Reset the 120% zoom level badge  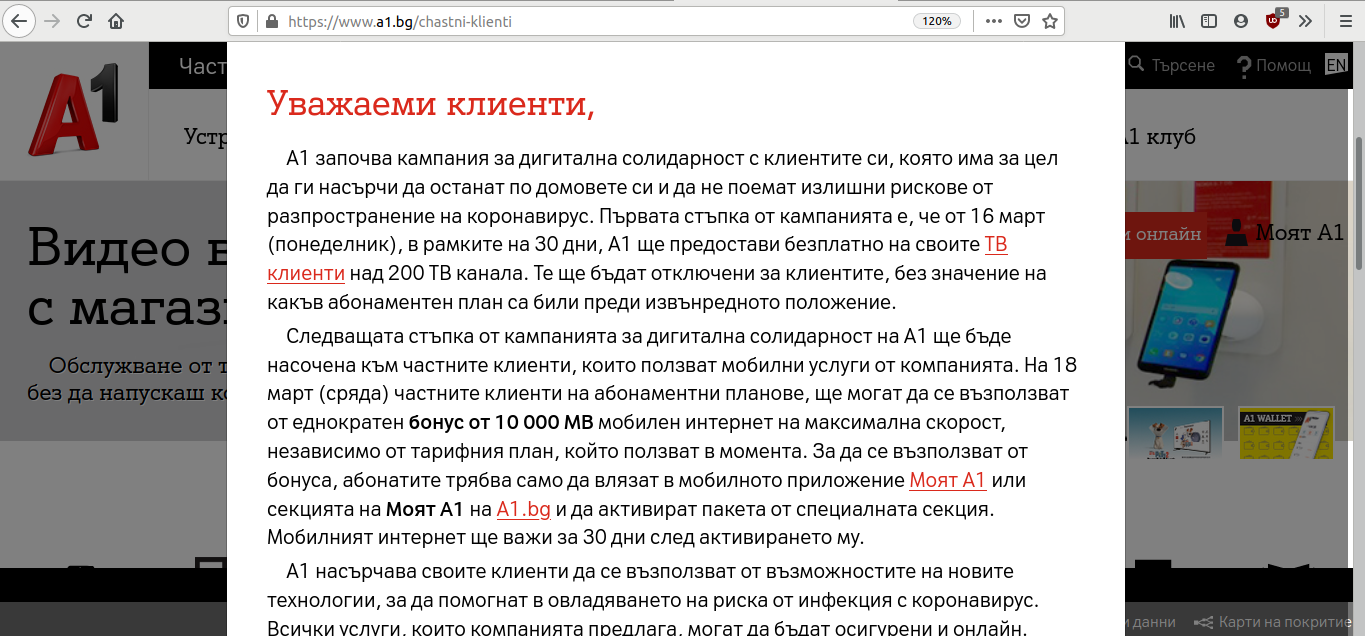[937, 21]
